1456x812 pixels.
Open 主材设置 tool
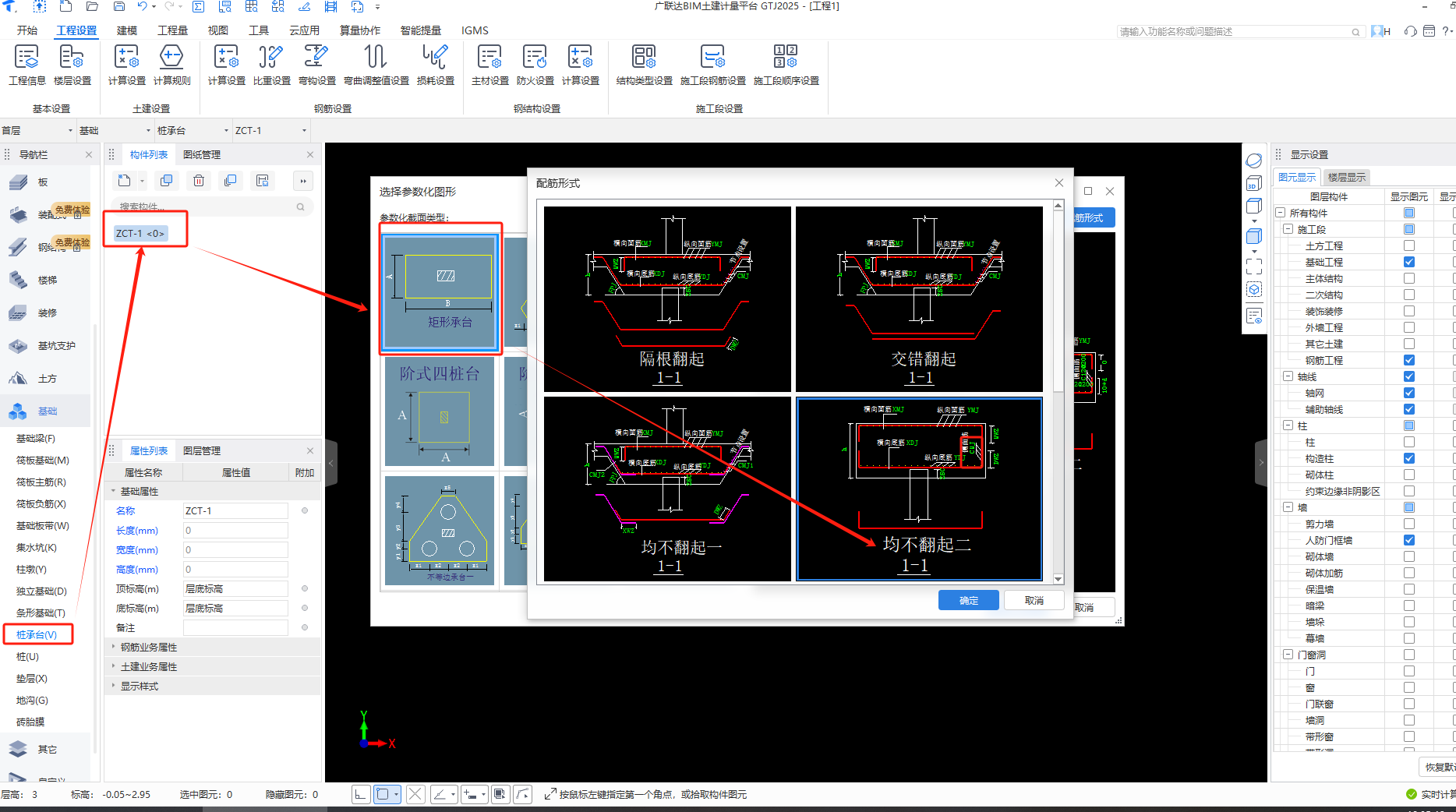(489, 65)
